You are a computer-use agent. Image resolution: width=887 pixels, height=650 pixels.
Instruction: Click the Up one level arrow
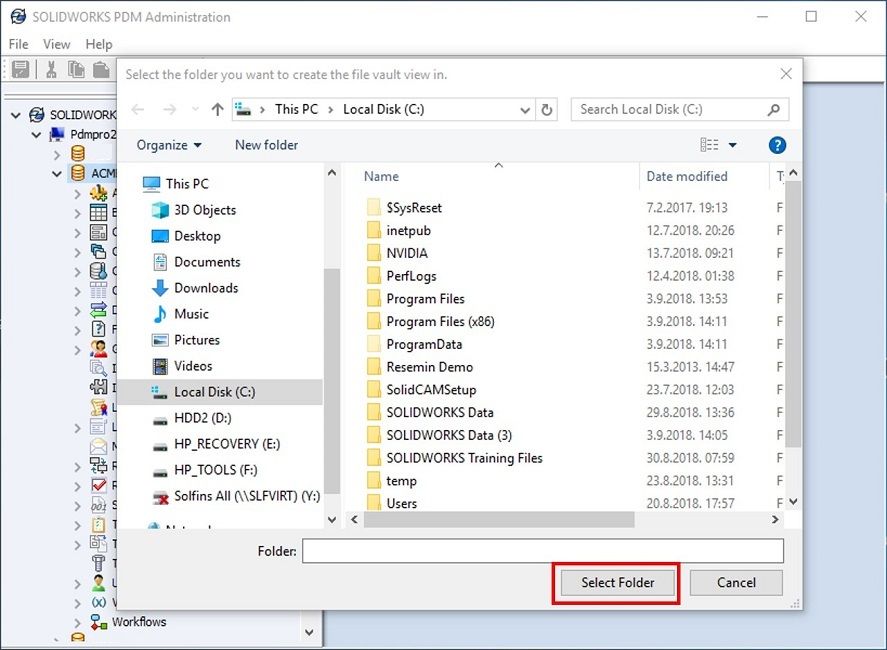coord(217,110)
